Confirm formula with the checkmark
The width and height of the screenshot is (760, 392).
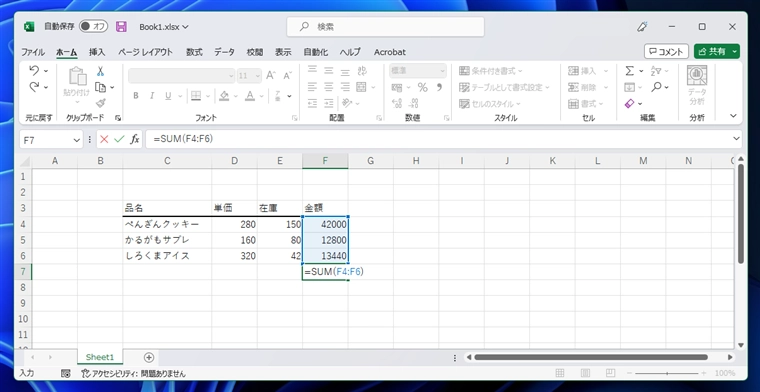(119, 140)
